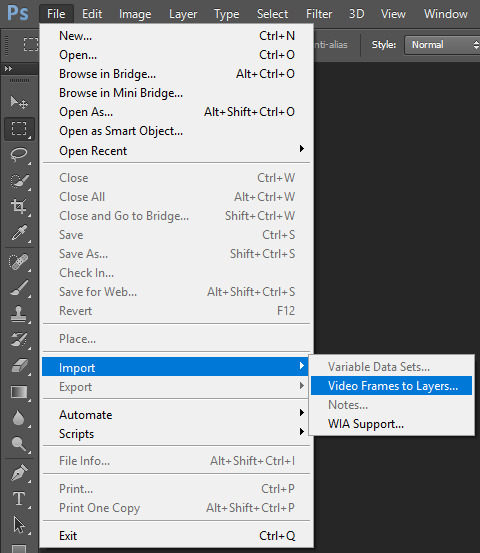Expand the Import submenu
The width and height of the screenshot is (480, 553).
pyautogui.click(x=175, y=367)
